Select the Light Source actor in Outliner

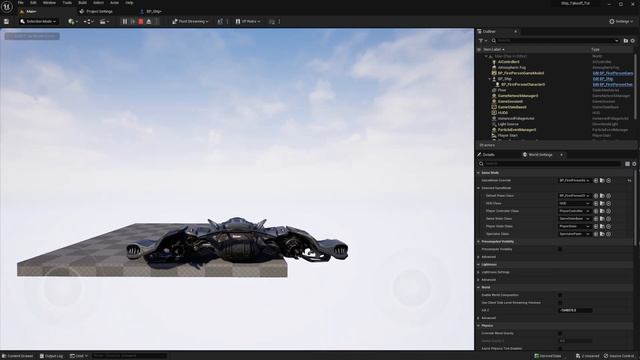tap(508, 124)
